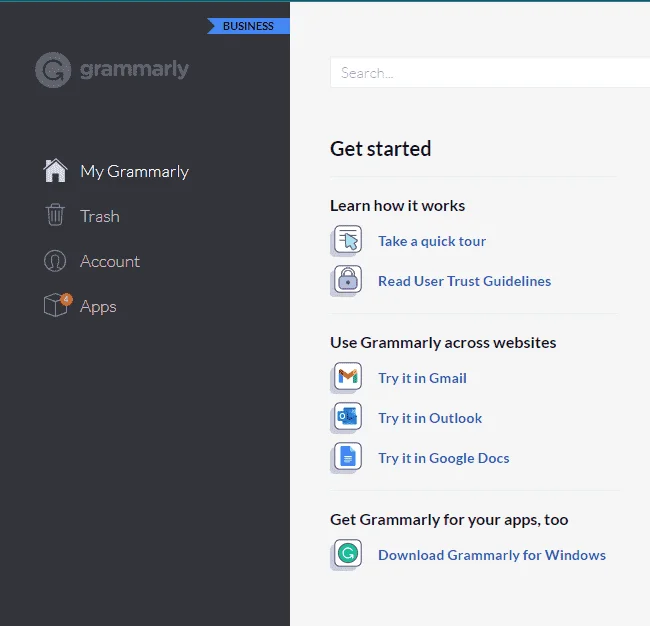
Task: Click the Grammarly logo icon
Action: pyautogui.click(x=53, y=70)
